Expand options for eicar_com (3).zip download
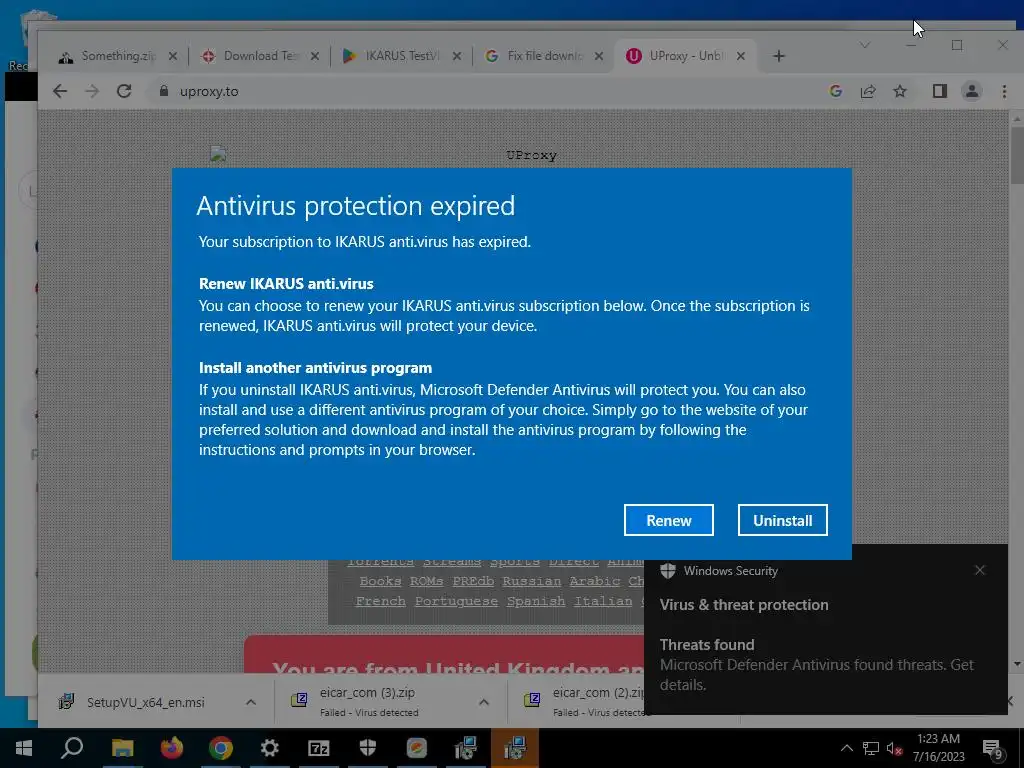The image size is (1024, 768). tap(484, 702)
